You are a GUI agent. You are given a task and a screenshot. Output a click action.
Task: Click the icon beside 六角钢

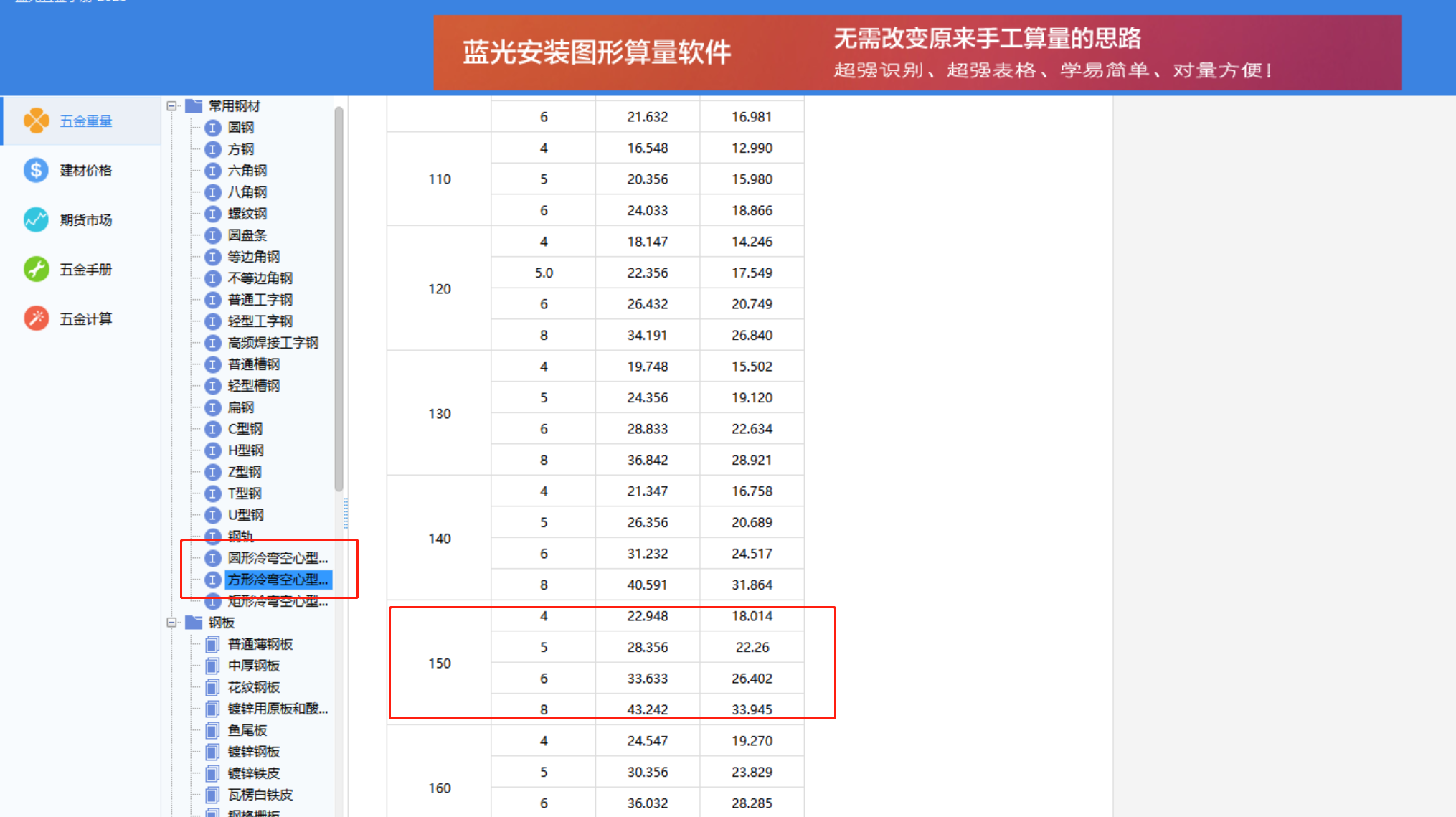pyautogui.click(x=212, y=171)
